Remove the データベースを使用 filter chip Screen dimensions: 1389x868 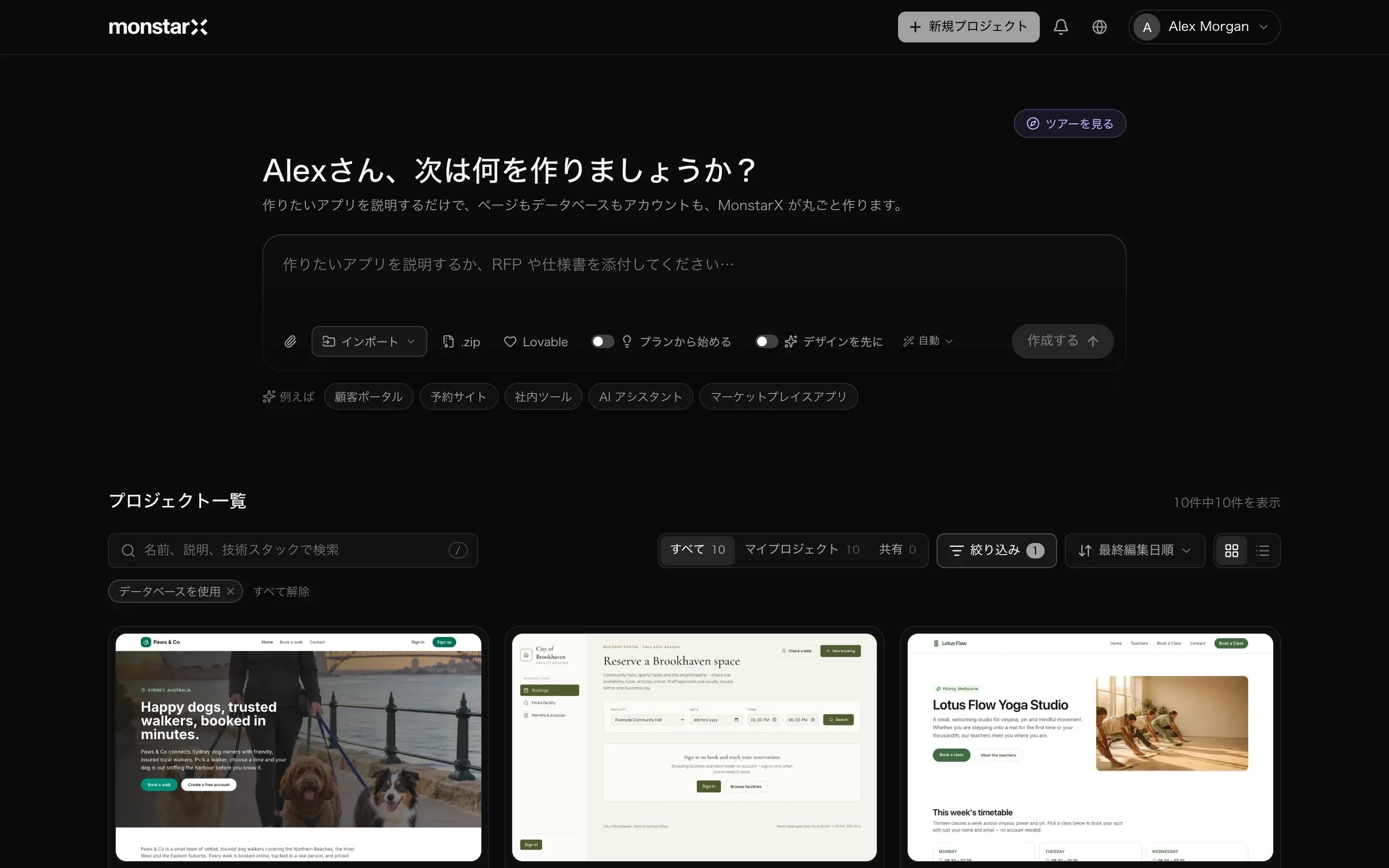pyautogui.click(x=230, y=591)
